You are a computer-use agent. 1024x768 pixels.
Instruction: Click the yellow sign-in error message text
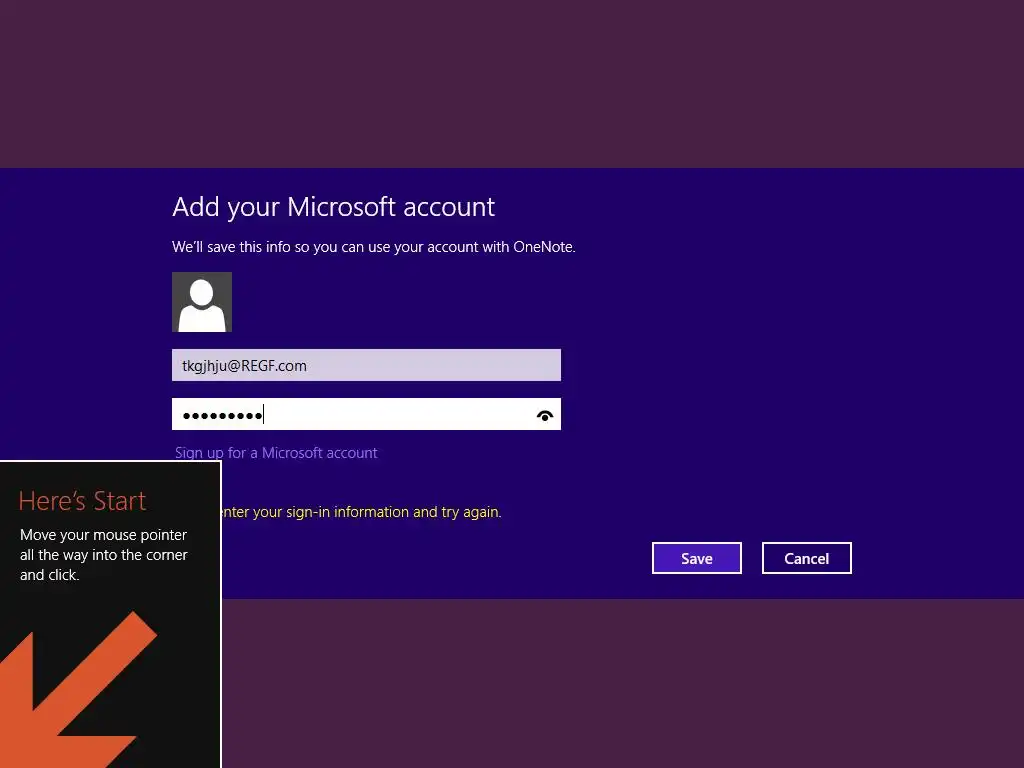(362, 512)
